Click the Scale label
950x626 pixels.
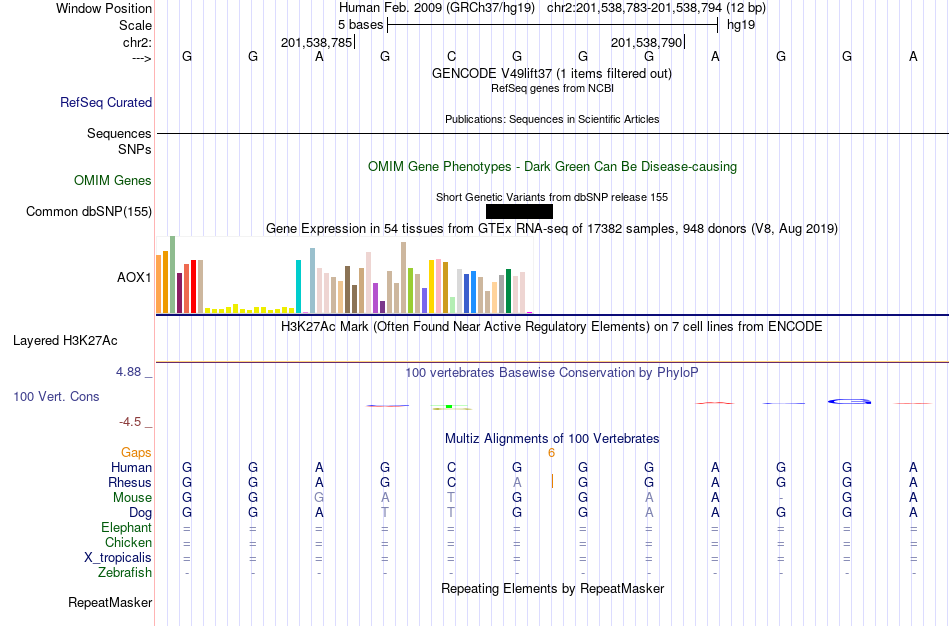coord(135,25)
